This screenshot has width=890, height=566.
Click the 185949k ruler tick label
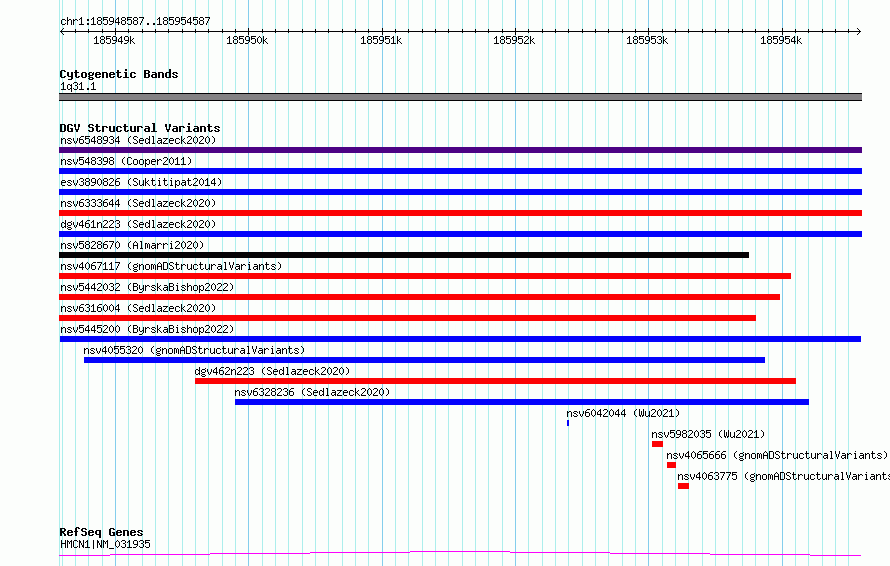point(114,40)
